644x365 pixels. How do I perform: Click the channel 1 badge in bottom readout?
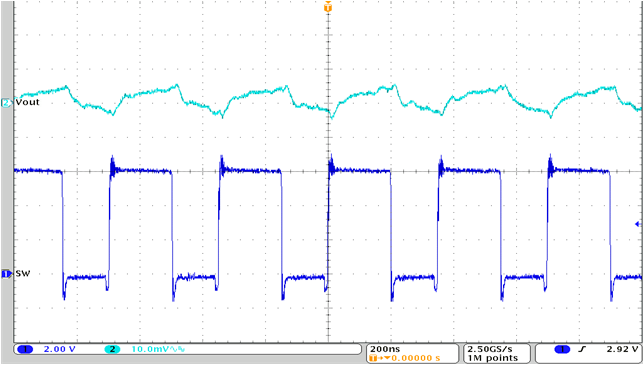[25, 349]
